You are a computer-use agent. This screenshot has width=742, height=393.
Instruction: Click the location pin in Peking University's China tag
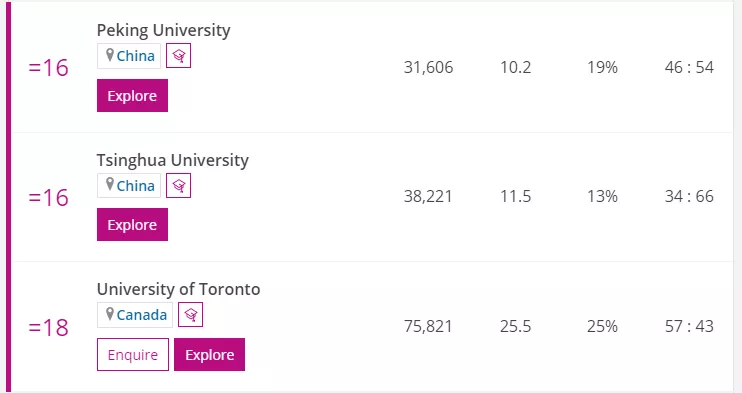[x=110, y=55]
